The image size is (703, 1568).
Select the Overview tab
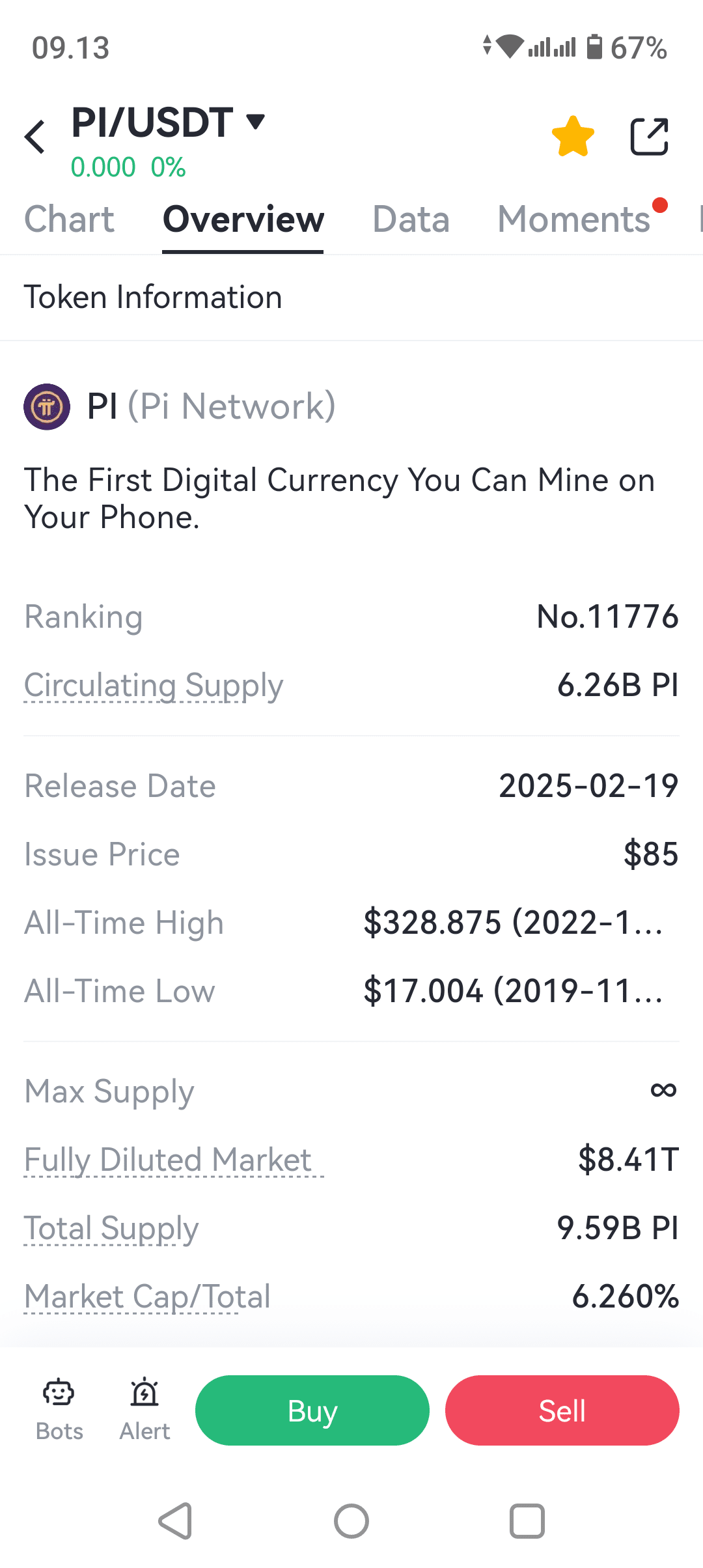click(x=243, y=219)
